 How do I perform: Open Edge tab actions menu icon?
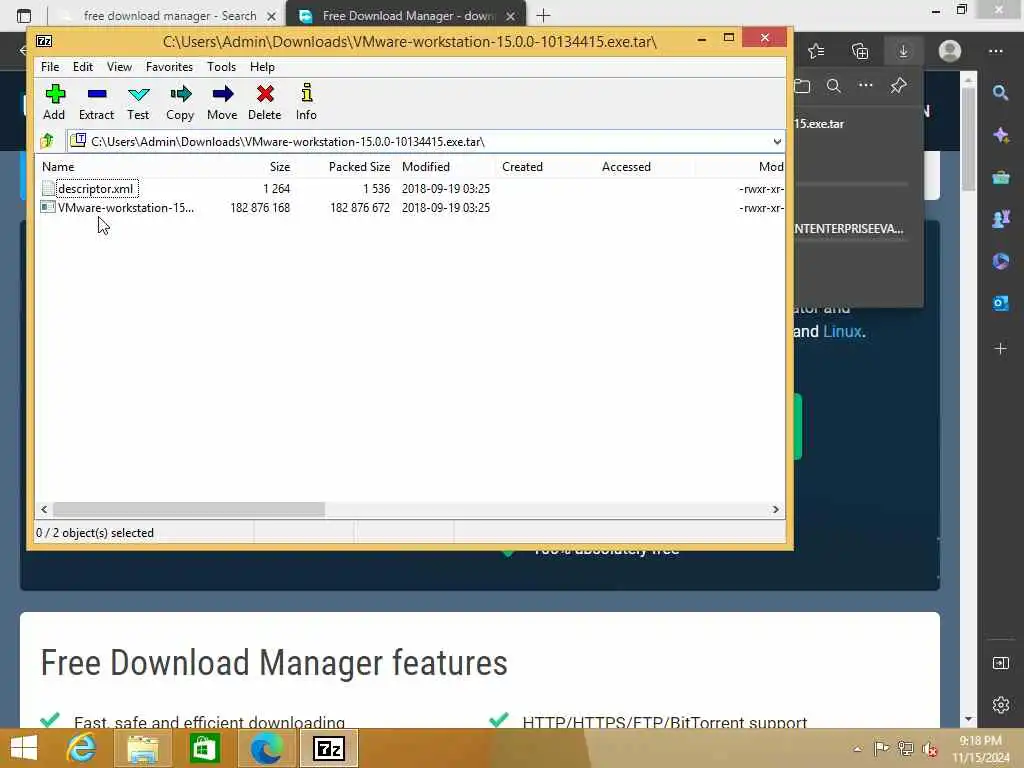click(24, 16)
